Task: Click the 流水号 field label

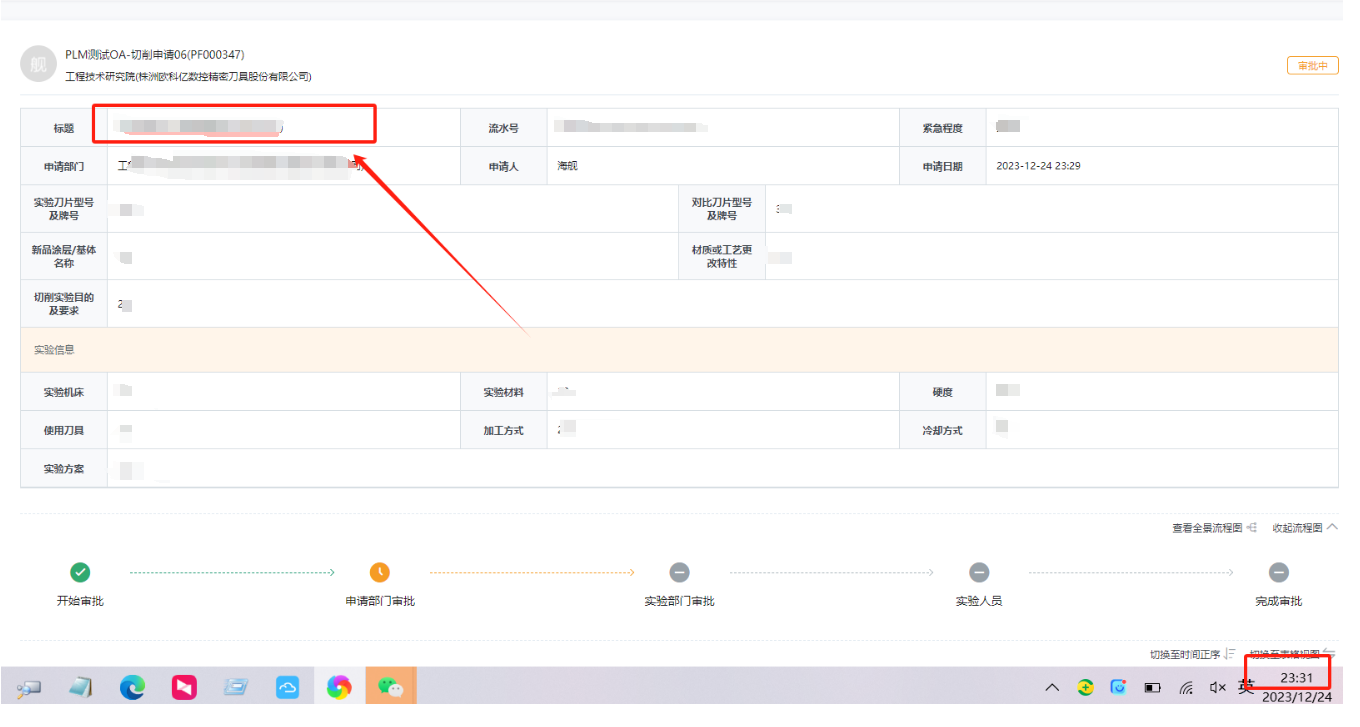Action: 503,128
